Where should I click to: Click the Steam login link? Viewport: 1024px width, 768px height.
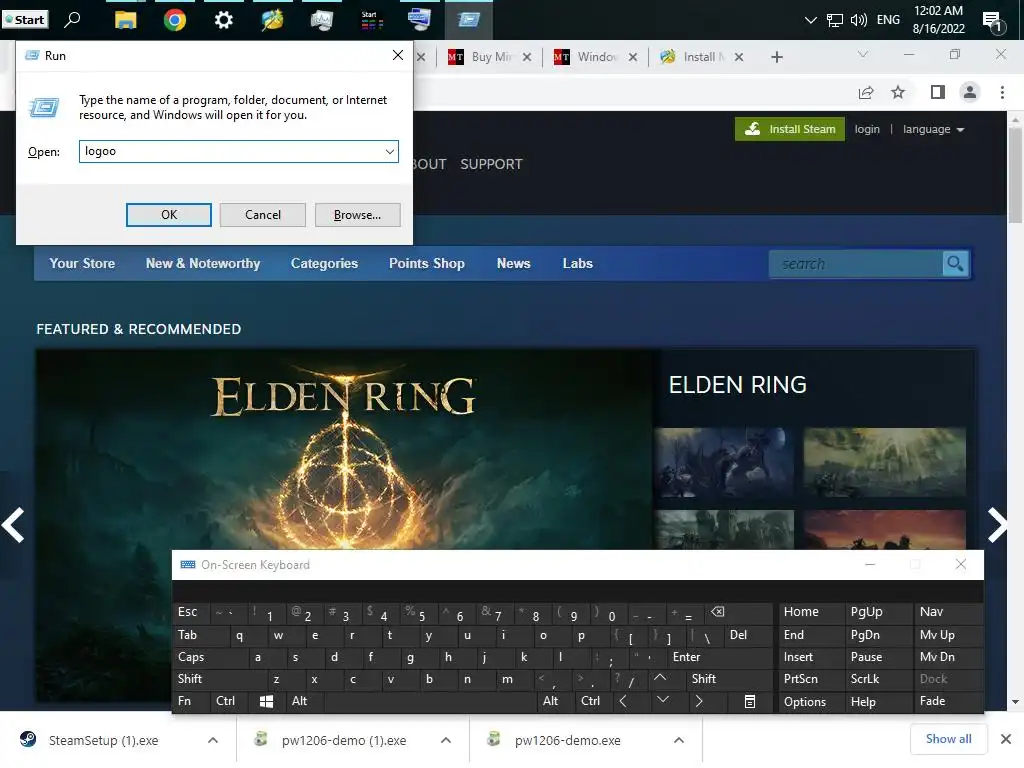(867, 129)
